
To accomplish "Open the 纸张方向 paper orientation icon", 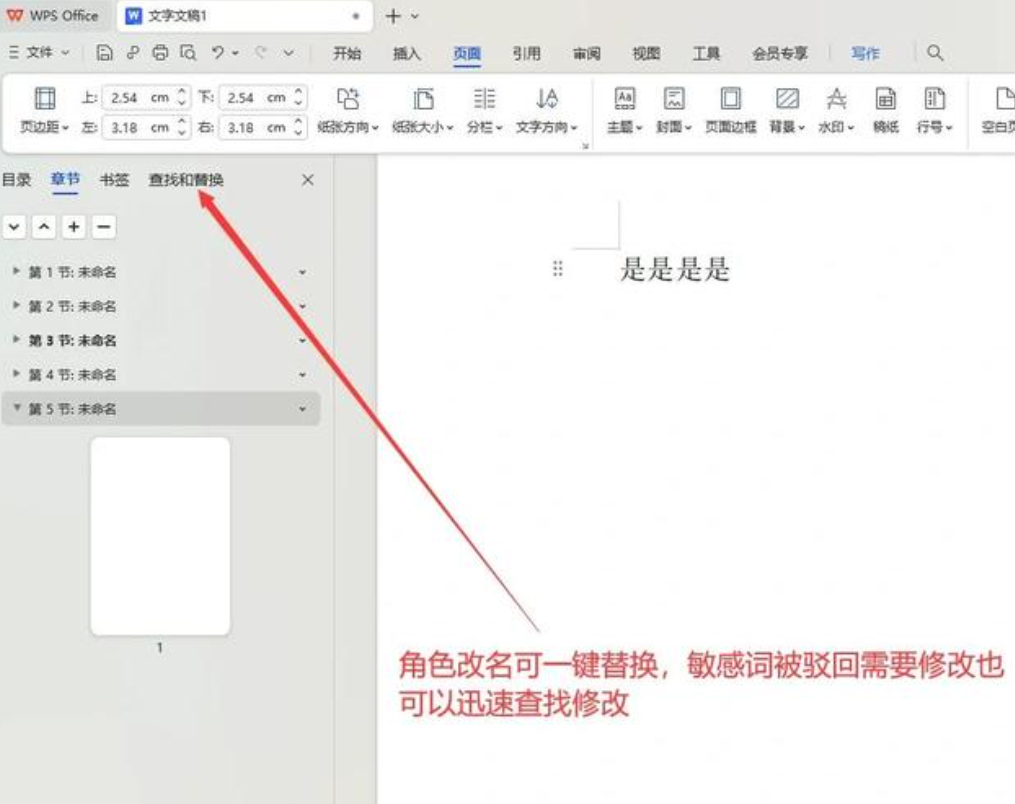I will [x=347, y=99].
